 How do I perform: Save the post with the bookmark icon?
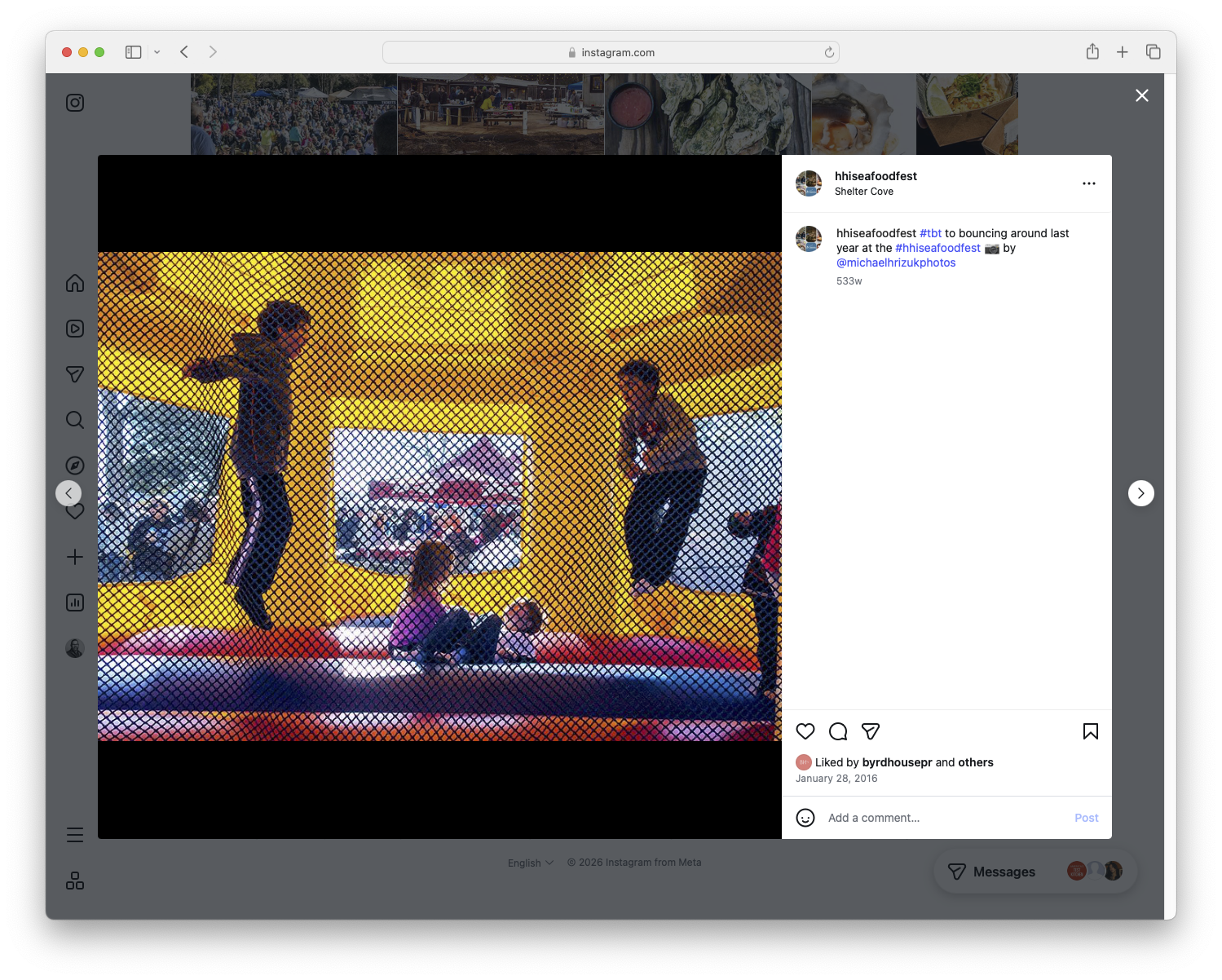tap(1091, 731)
